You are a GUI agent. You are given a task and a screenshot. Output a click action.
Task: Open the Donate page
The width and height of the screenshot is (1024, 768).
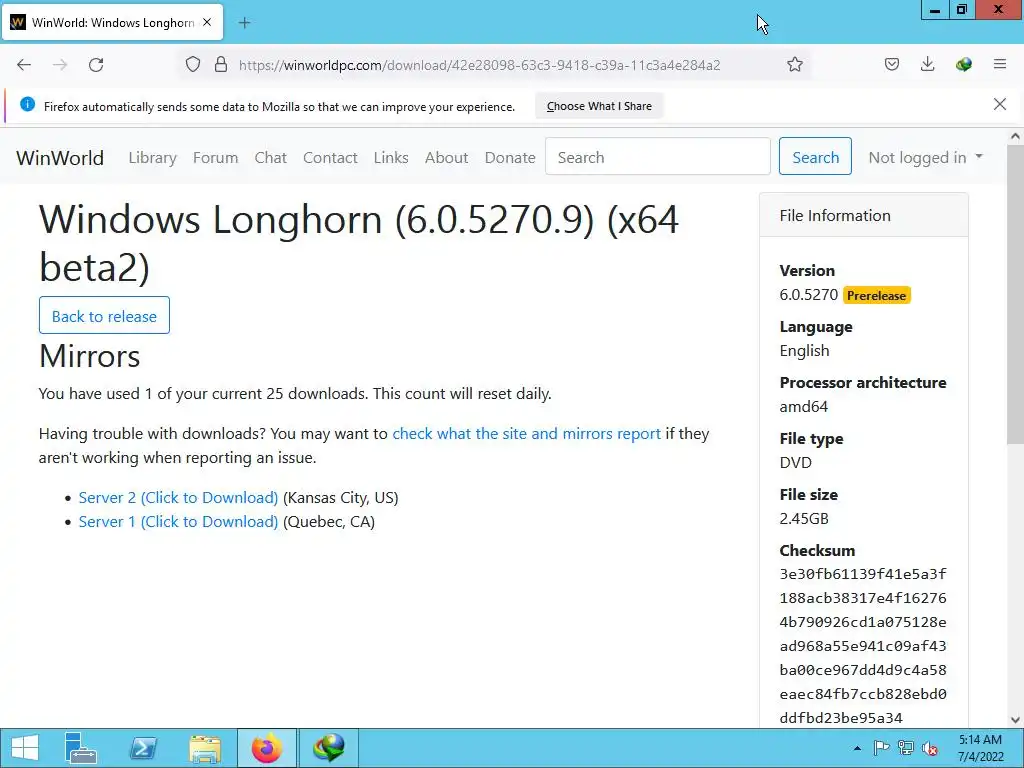(x=510, y=157)
